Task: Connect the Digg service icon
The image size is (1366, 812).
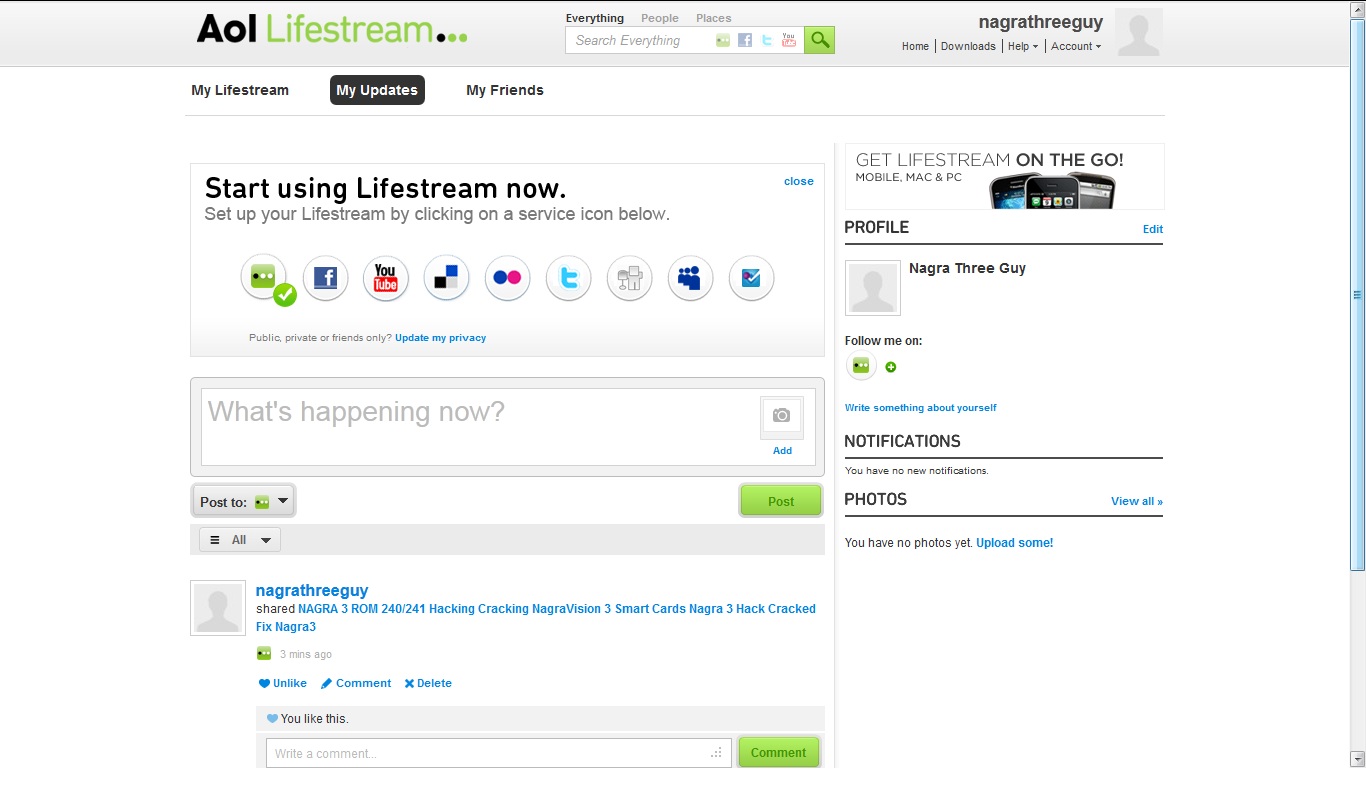Action: tap(629, 278)
